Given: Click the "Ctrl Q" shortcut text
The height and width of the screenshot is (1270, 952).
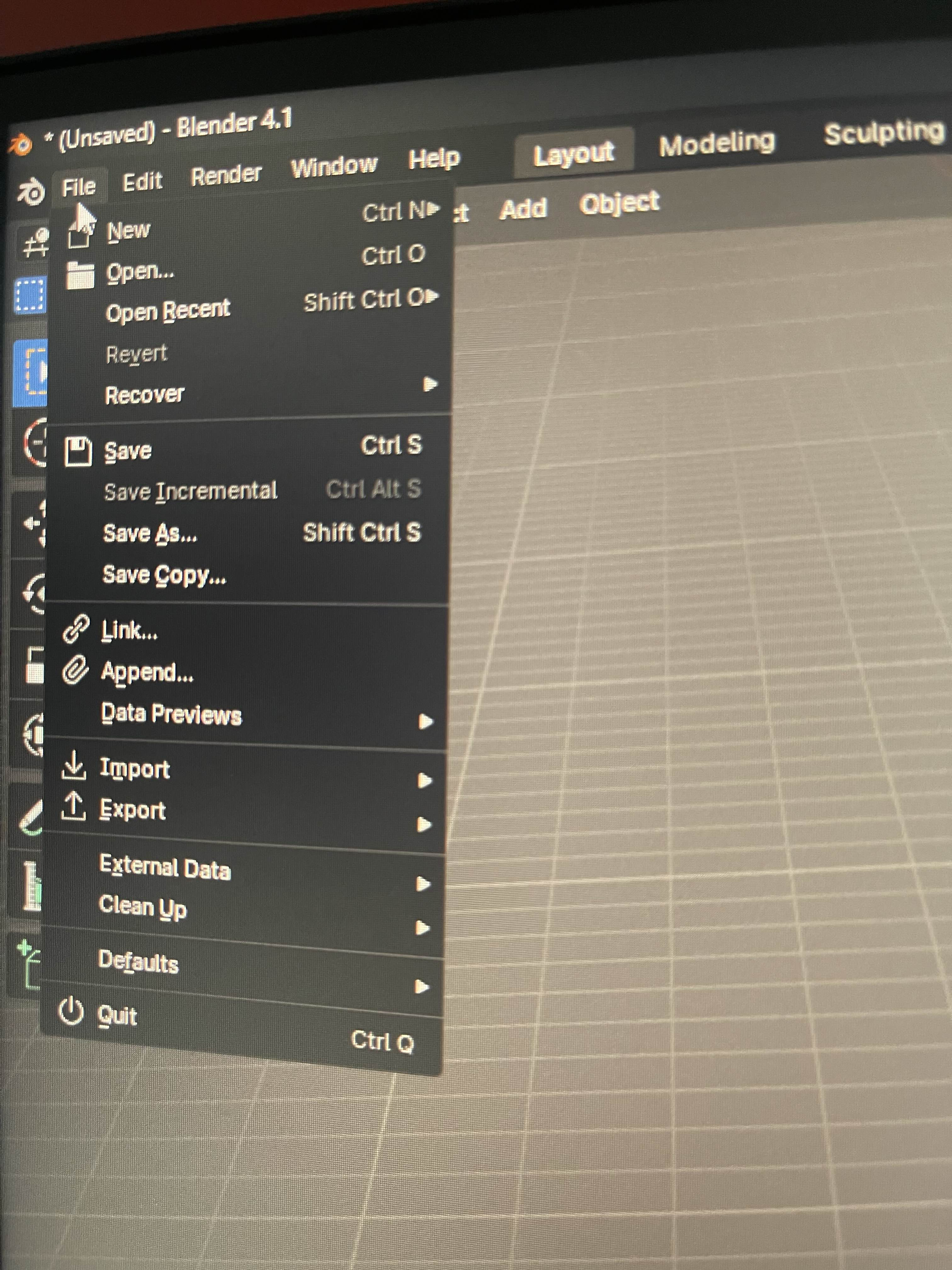Looking at the screenshot, I should (382, 1041).
